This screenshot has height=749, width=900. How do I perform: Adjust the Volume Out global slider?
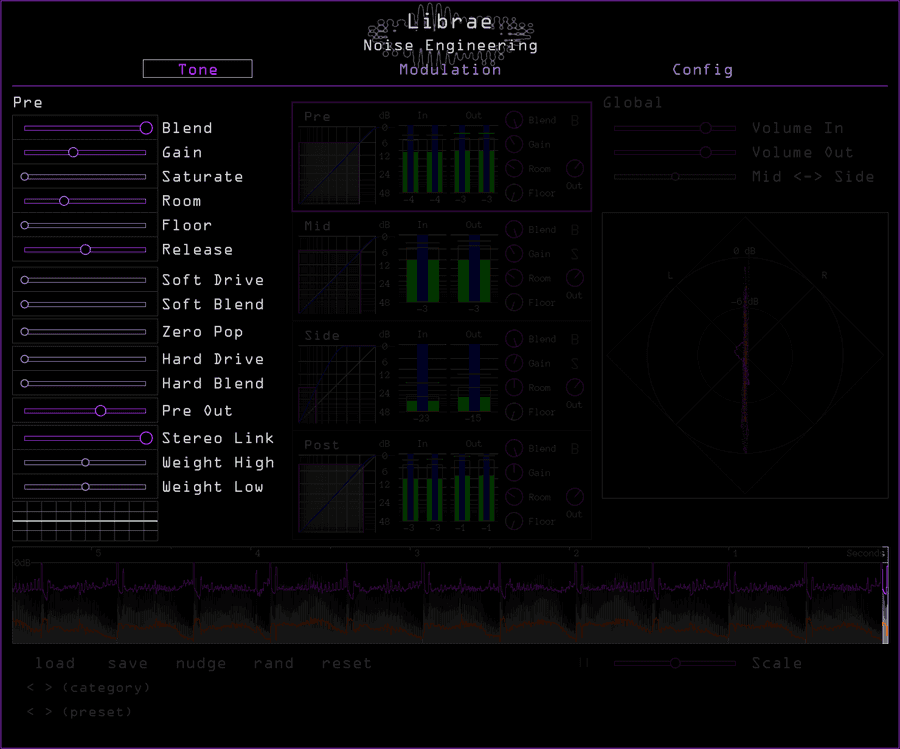(674, 152)
